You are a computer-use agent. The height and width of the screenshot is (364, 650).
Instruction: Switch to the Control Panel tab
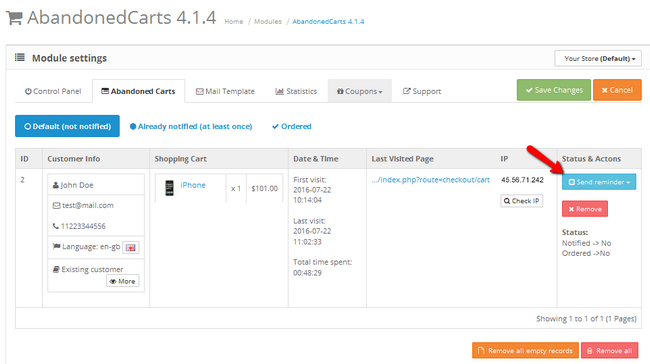53,91
